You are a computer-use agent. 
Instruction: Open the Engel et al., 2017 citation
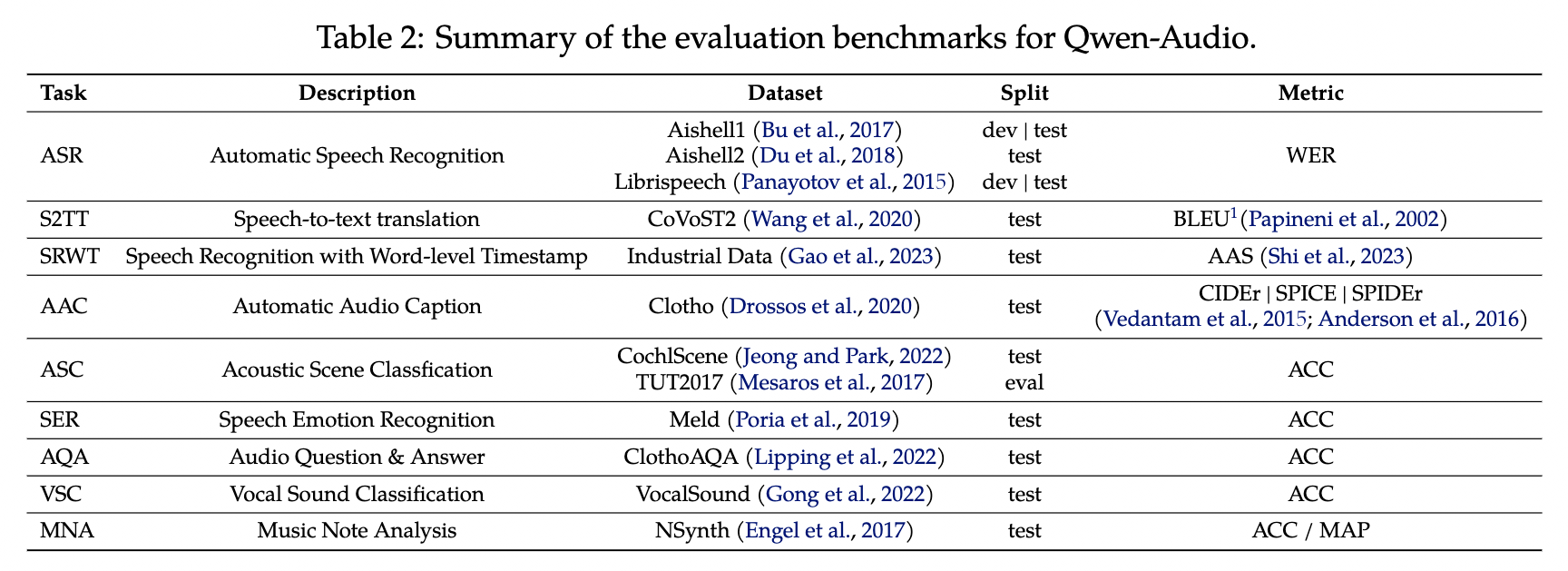[x=824, y=530]
